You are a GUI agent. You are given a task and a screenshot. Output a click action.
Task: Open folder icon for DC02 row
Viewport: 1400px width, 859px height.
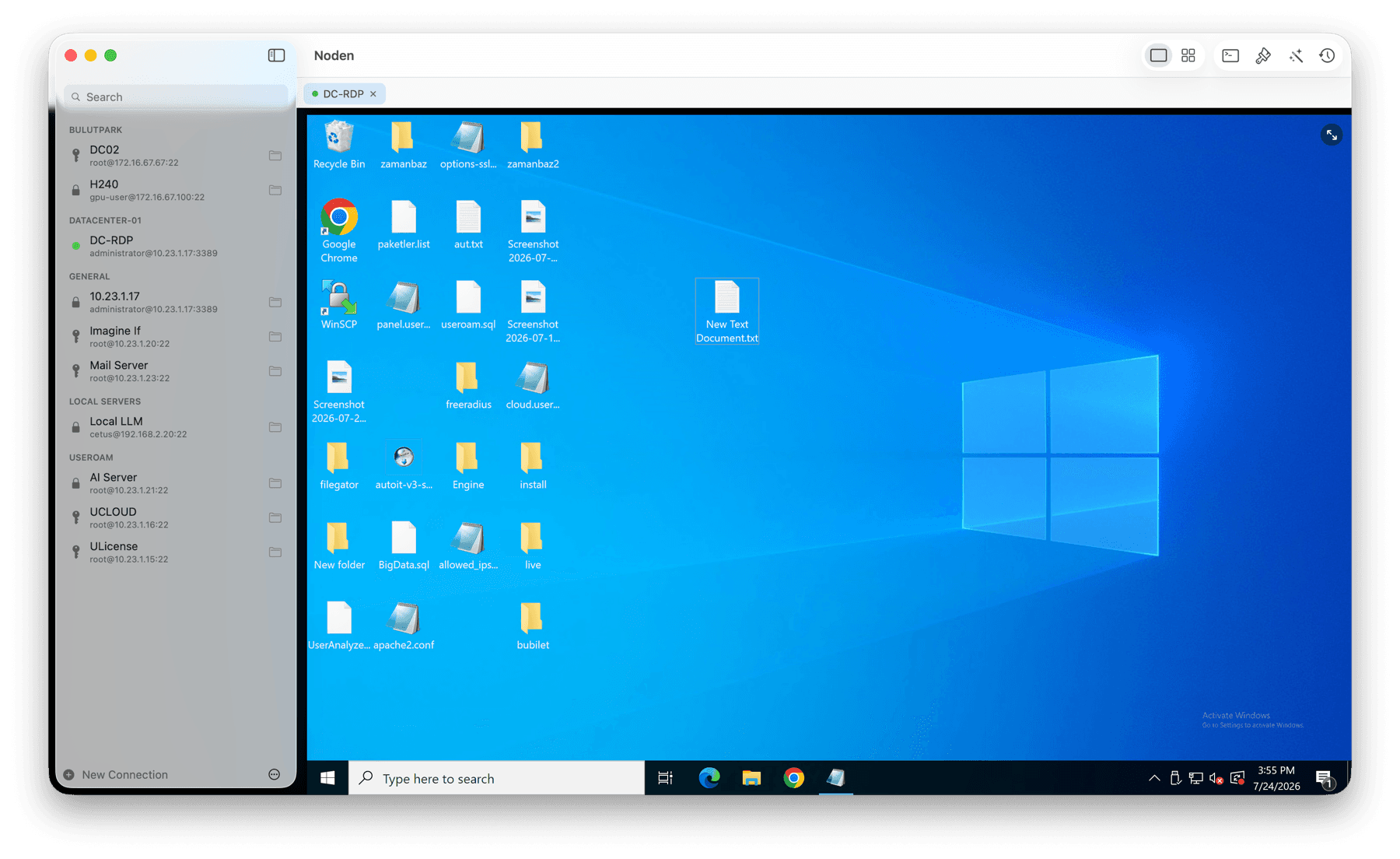[275, 156]
